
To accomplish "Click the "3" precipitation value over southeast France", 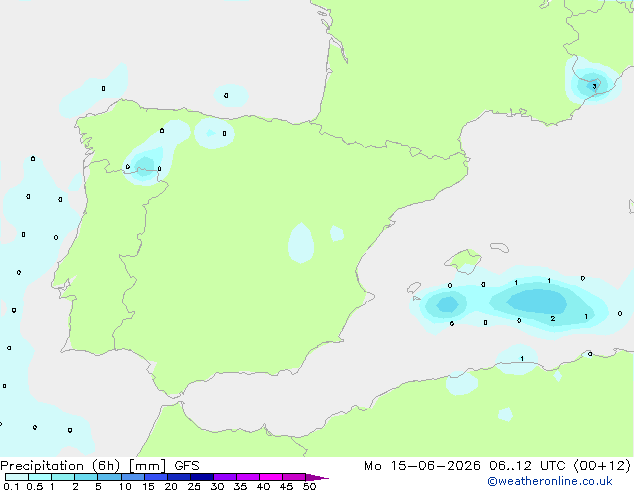I will click(594, 86).
